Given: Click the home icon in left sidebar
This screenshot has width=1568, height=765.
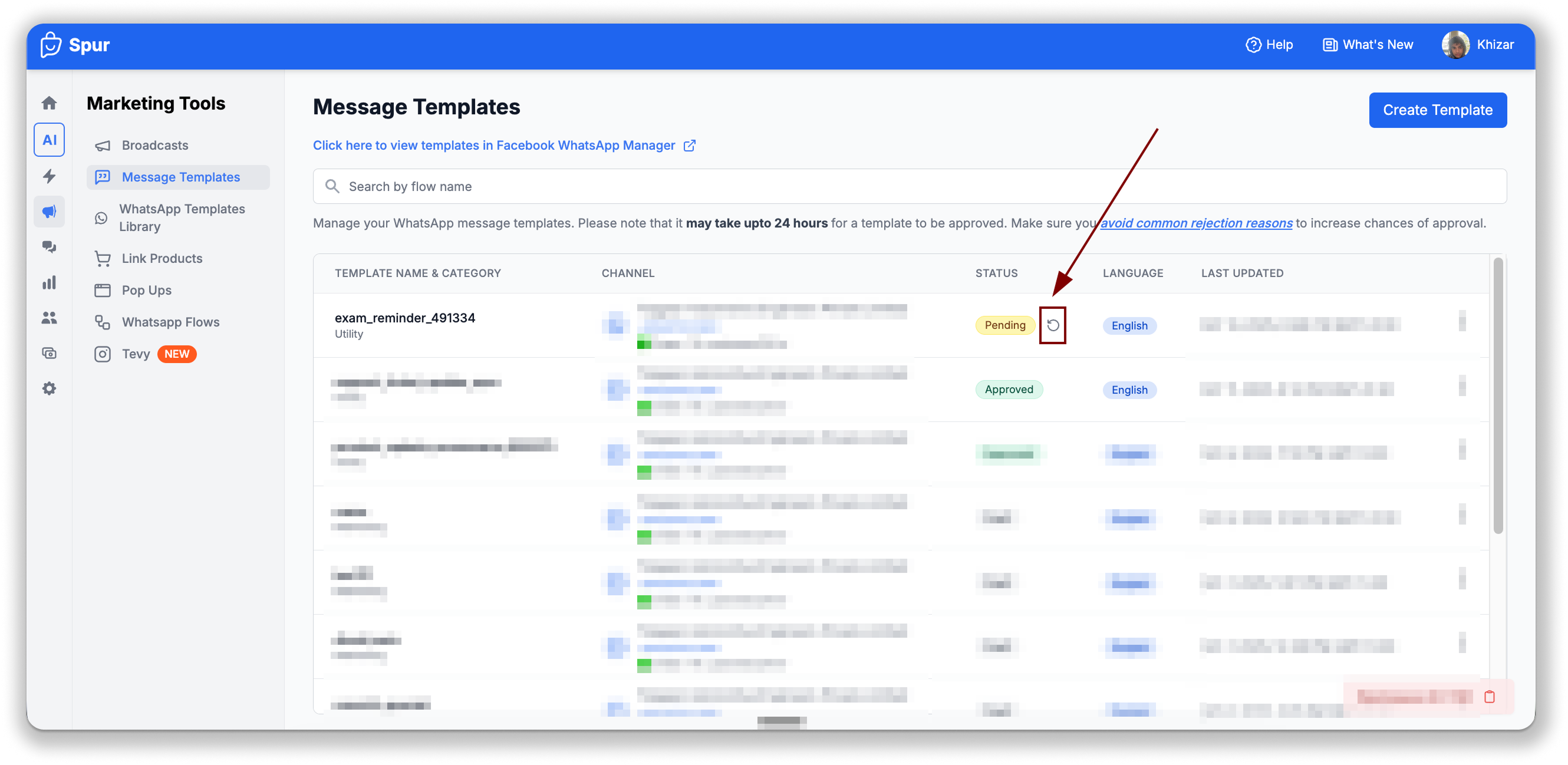Looking at the screenshot, I should pos(50,103).
